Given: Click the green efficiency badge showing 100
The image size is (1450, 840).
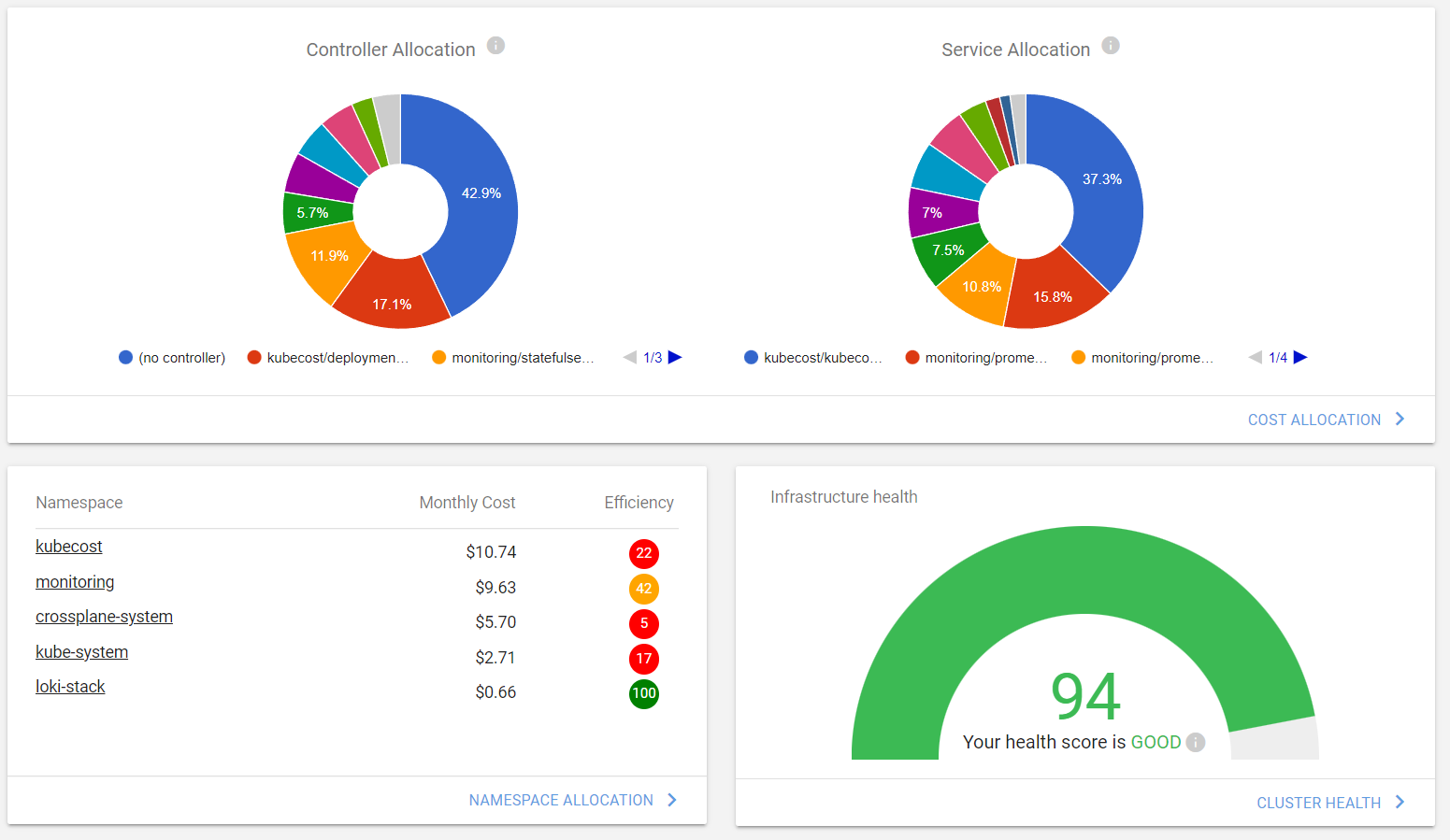Looking at the screenshot, I should click(643, 693).
